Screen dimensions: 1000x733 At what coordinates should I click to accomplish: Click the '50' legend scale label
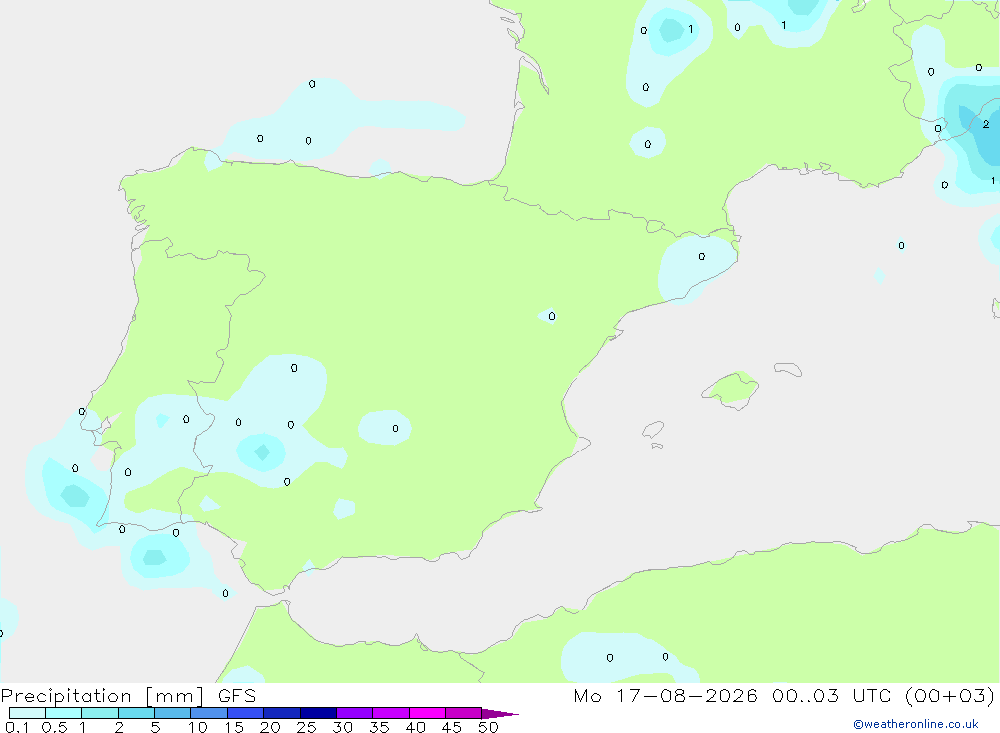pos(489,727)
